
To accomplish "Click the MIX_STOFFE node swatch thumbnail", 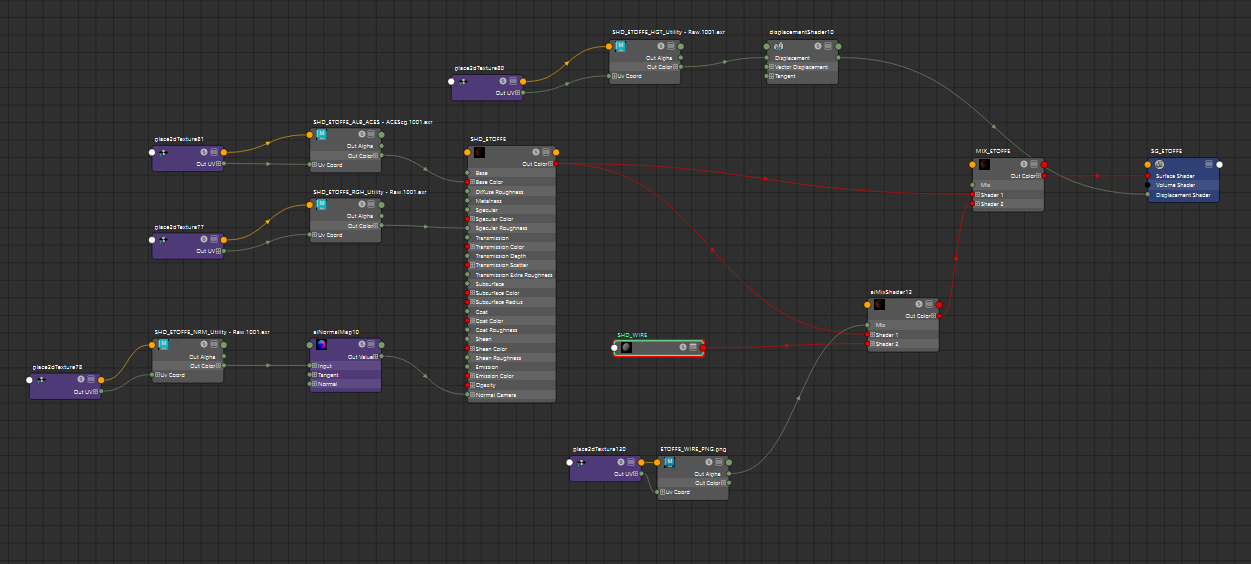I will [x=984, y=164].
